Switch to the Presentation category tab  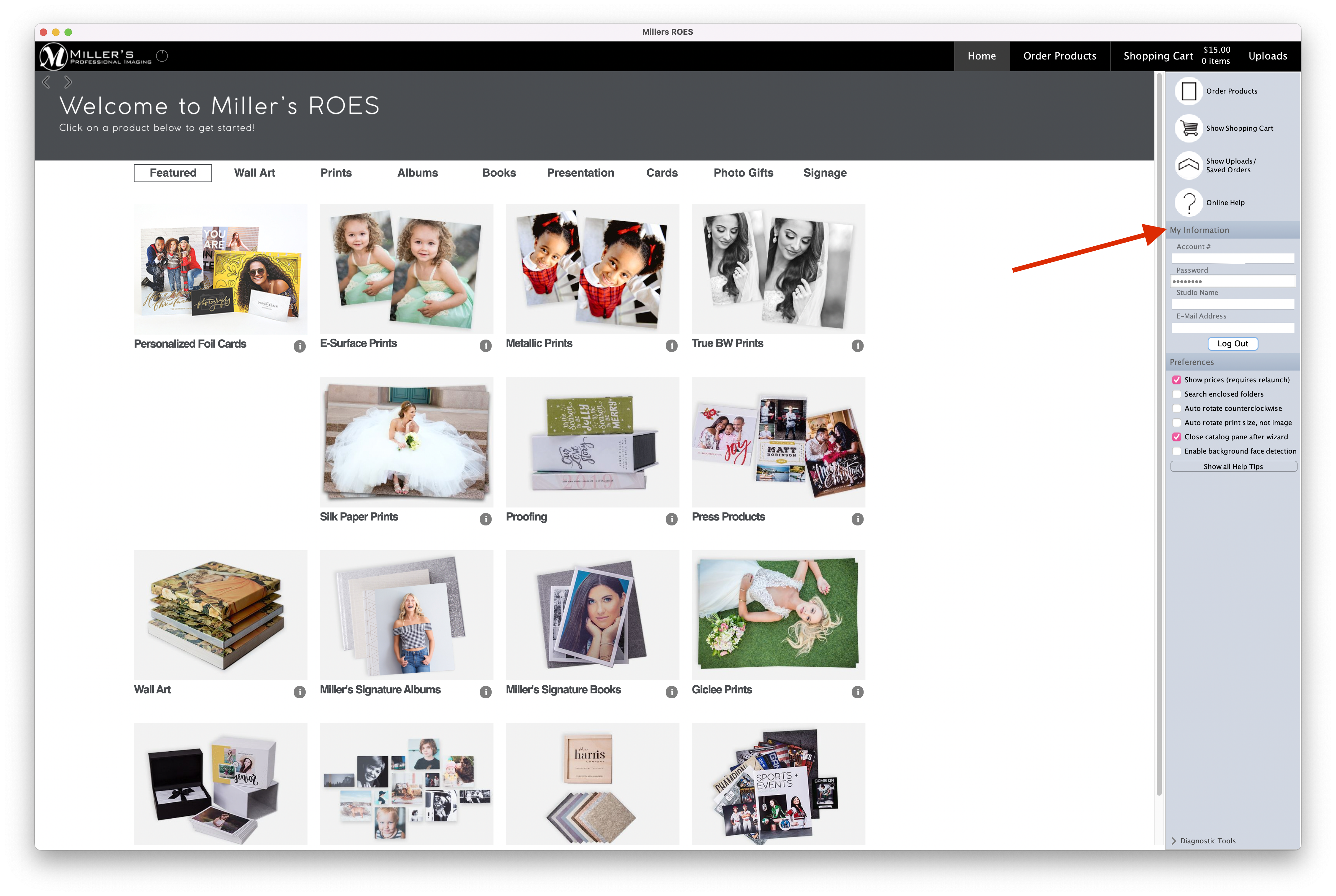click(580, 173)
